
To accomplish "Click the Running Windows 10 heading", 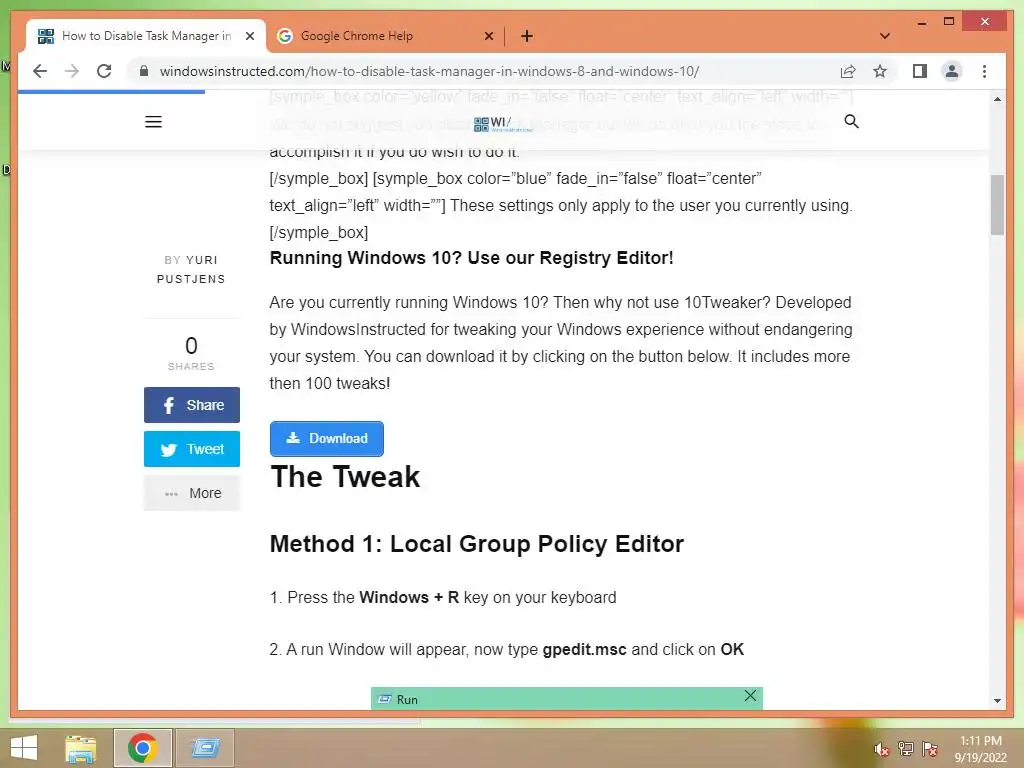I will 472,258.
